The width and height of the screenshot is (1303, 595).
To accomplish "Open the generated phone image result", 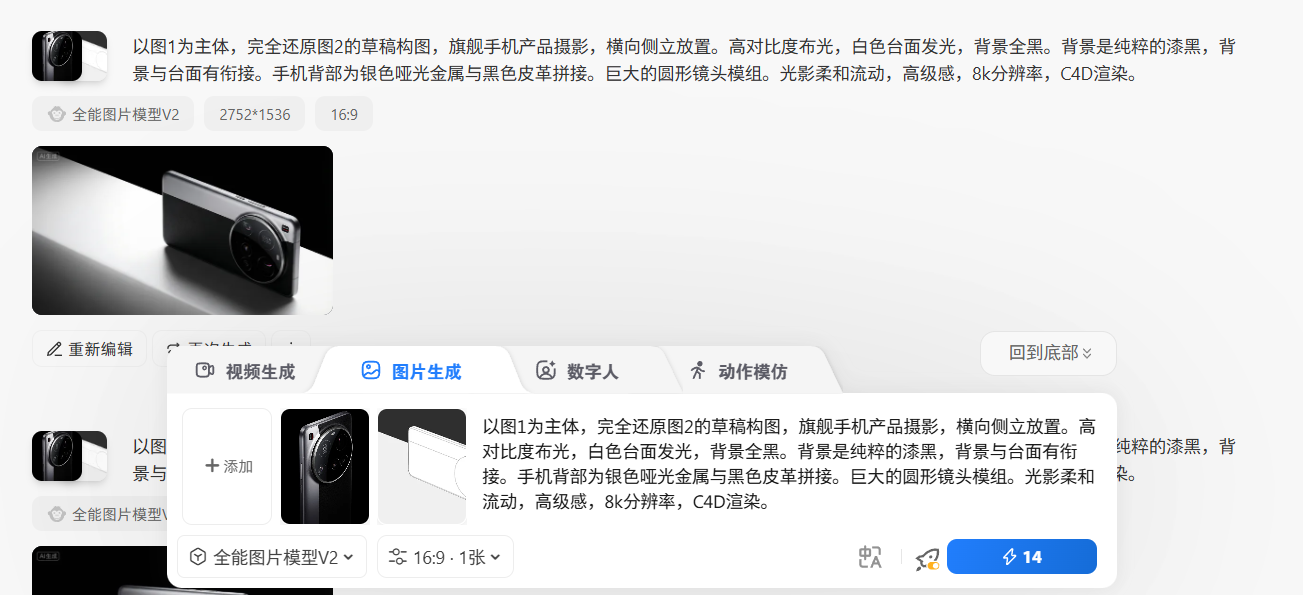I will tap(182, 230).
